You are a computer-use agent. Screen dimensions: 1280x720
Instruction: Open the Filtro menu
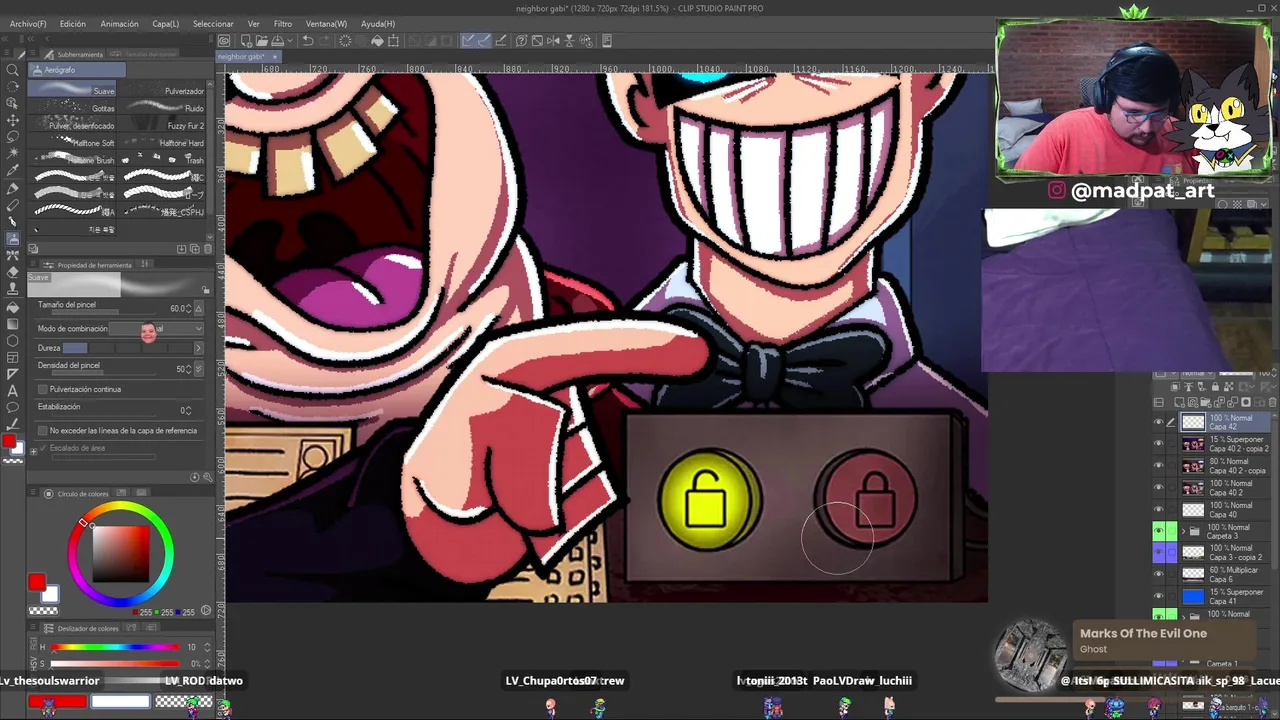(x=283, y=23)
